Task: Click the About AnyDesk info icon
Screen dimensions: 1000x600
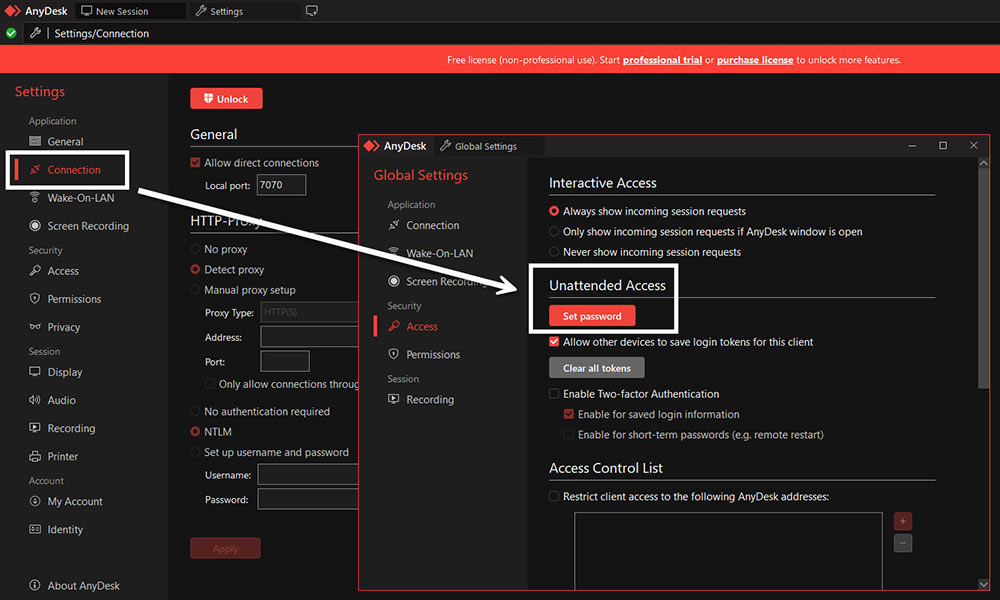Action: (x=35, y=585)
